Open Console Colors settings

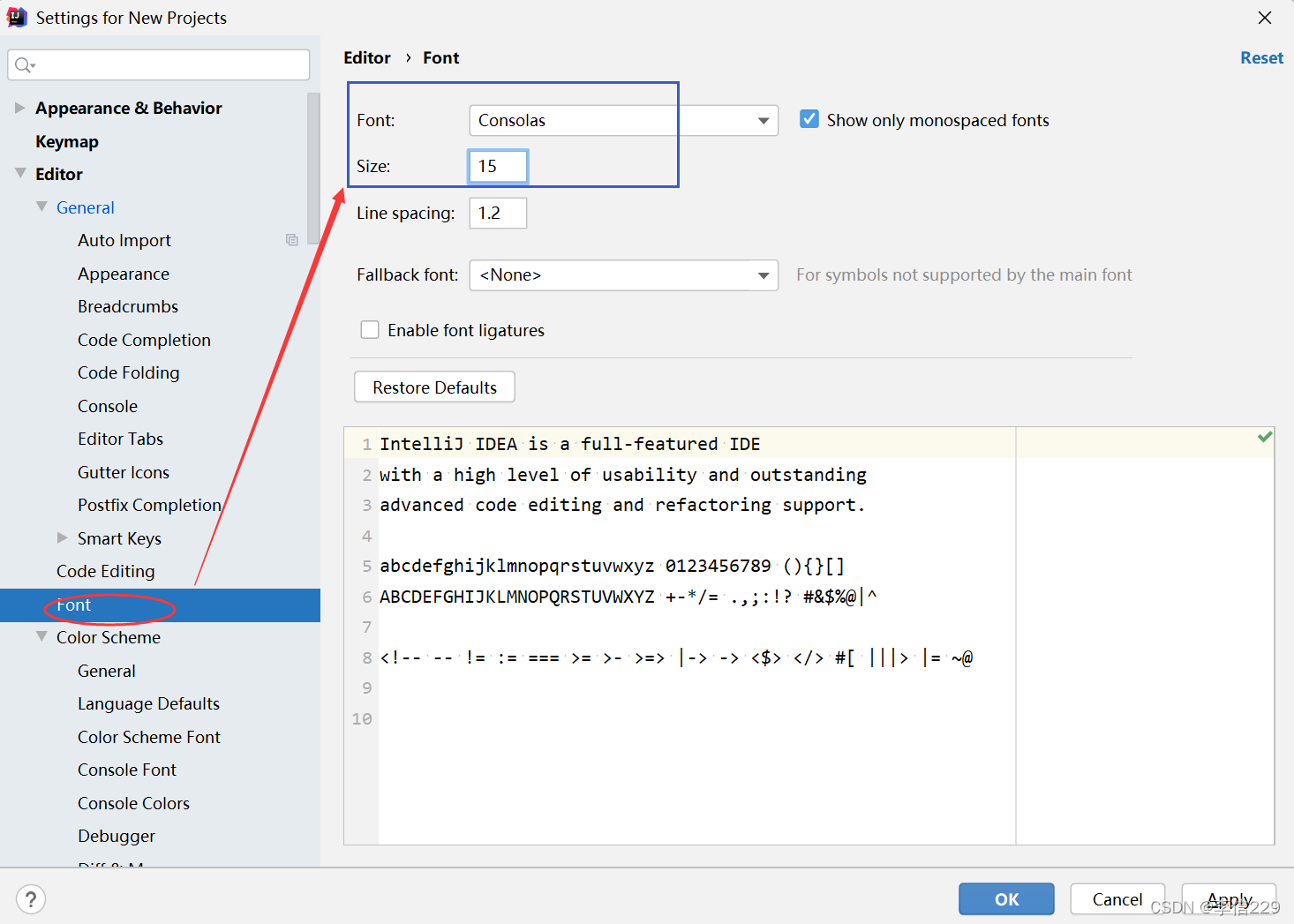[x=133, y=803]
